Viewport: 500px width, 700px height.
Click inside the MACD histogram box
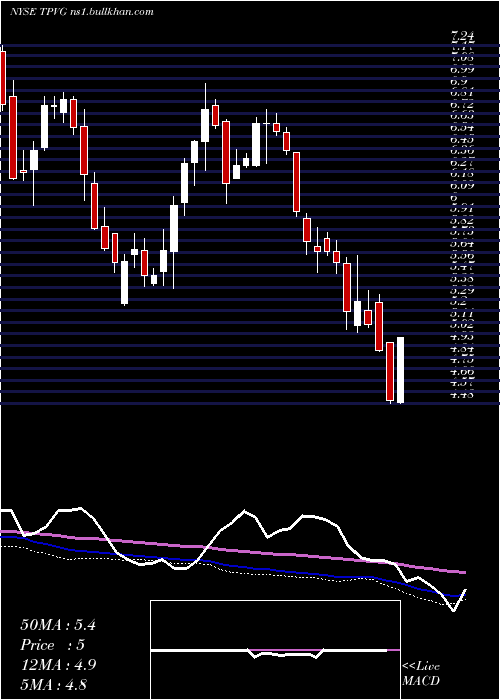tap(275, 650)
